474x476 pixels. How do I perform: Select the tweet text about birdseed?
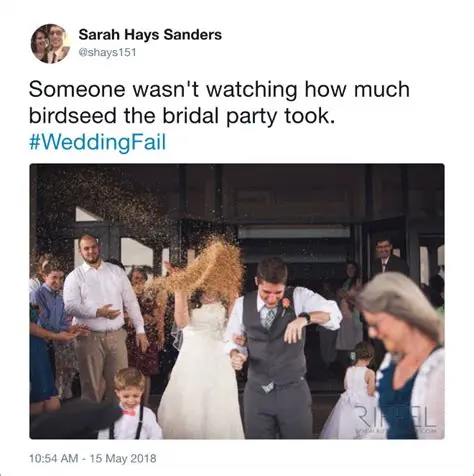click(219, 115)
